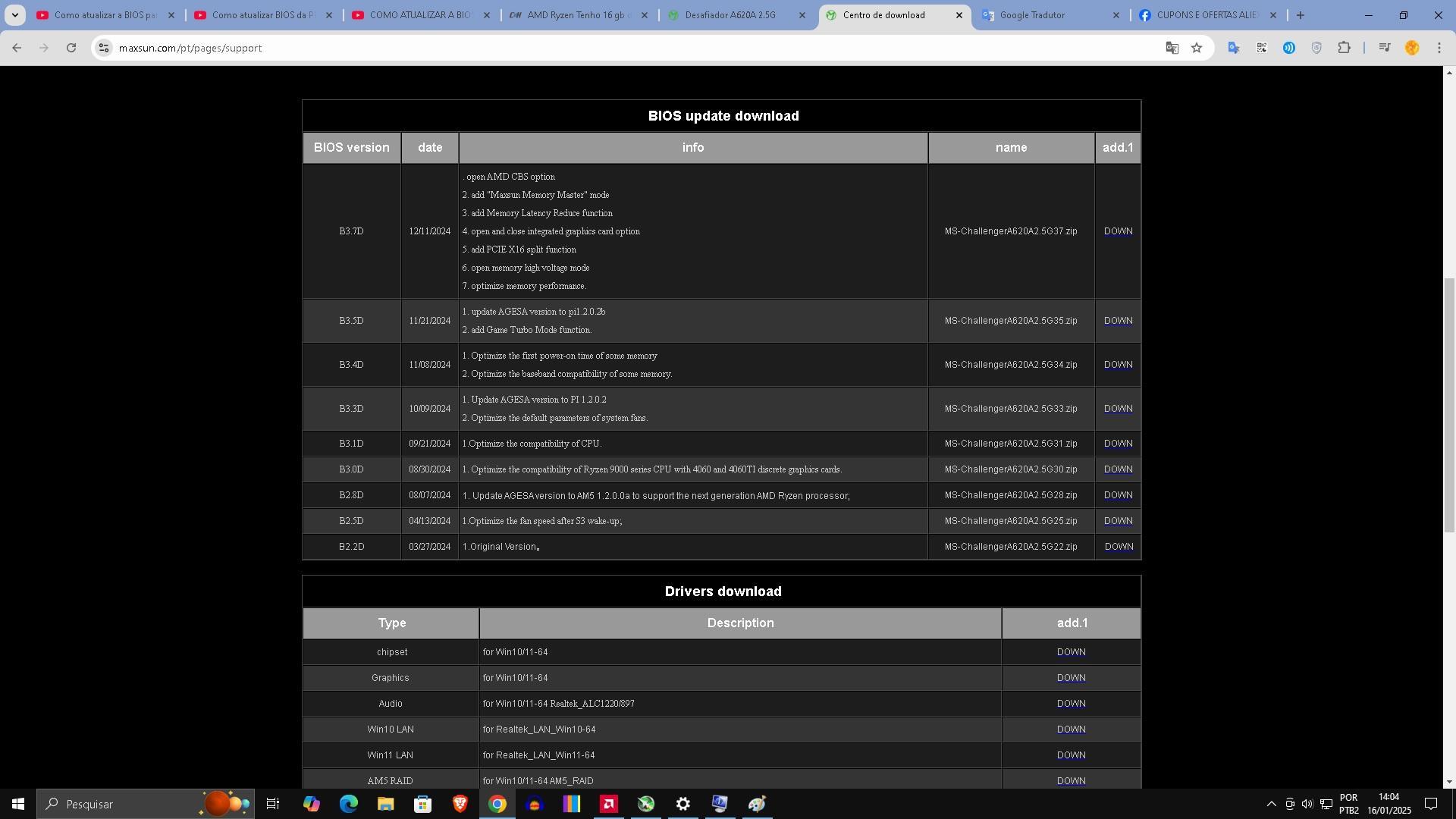Switch to the 'COMO ATUALIZAR A BIO' tab

point(422,15)
